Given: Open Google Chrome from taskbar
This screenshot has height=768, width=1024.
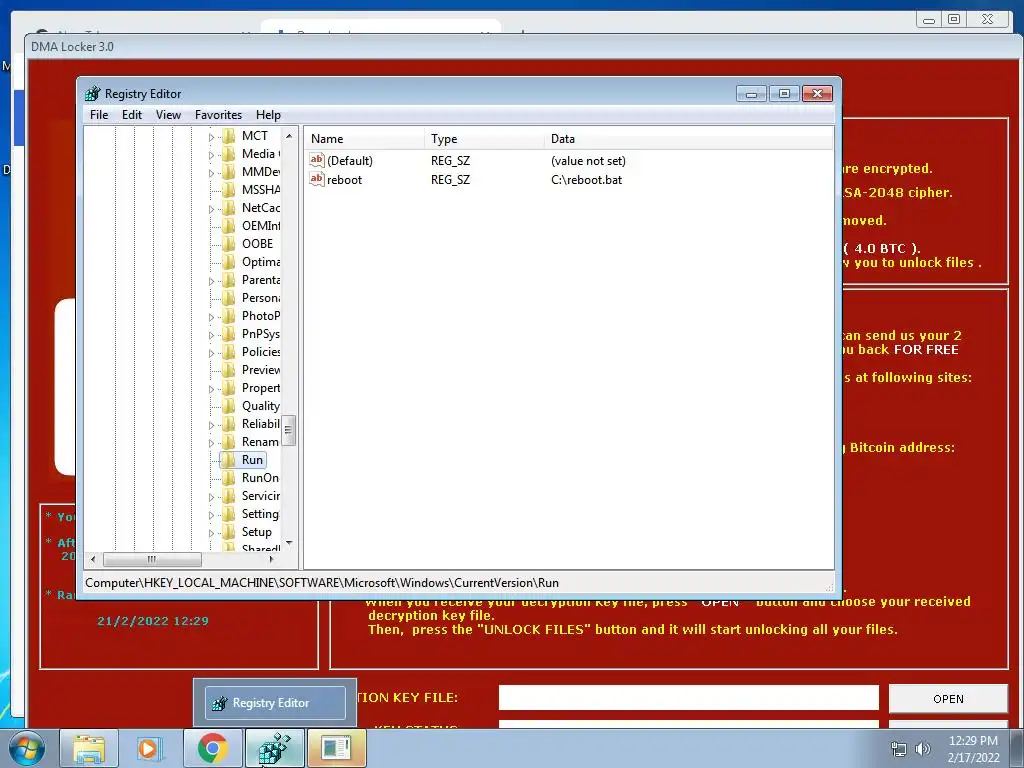Looking at the screenshot, I should point(212,748).
